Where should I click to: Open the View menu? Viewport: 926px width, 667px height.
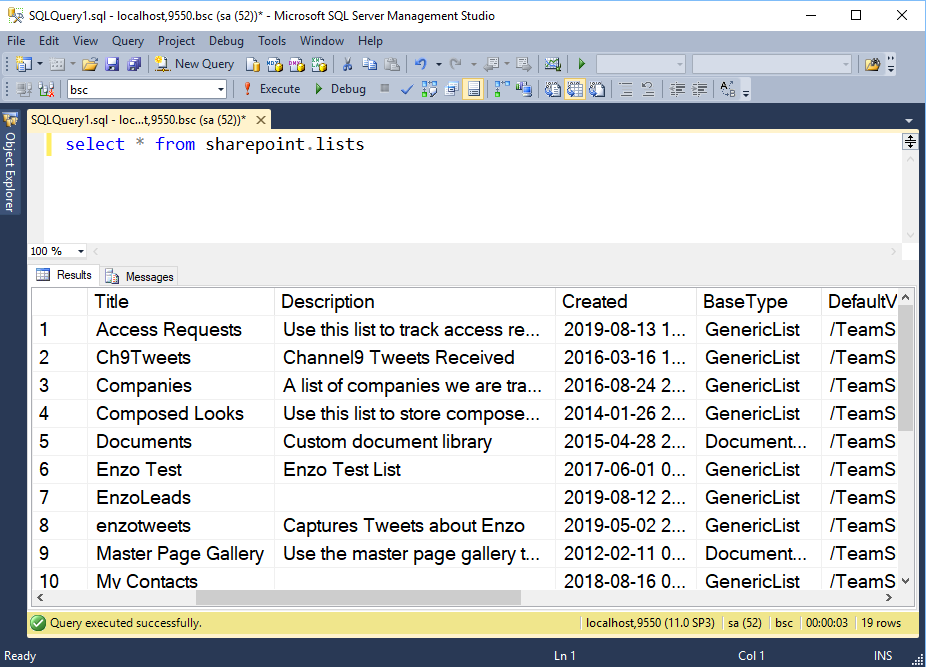86,41
